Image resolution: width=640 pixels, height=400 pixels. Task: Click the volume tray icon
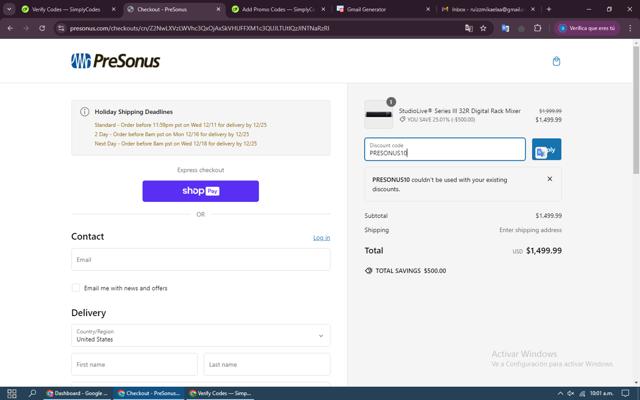571,393
